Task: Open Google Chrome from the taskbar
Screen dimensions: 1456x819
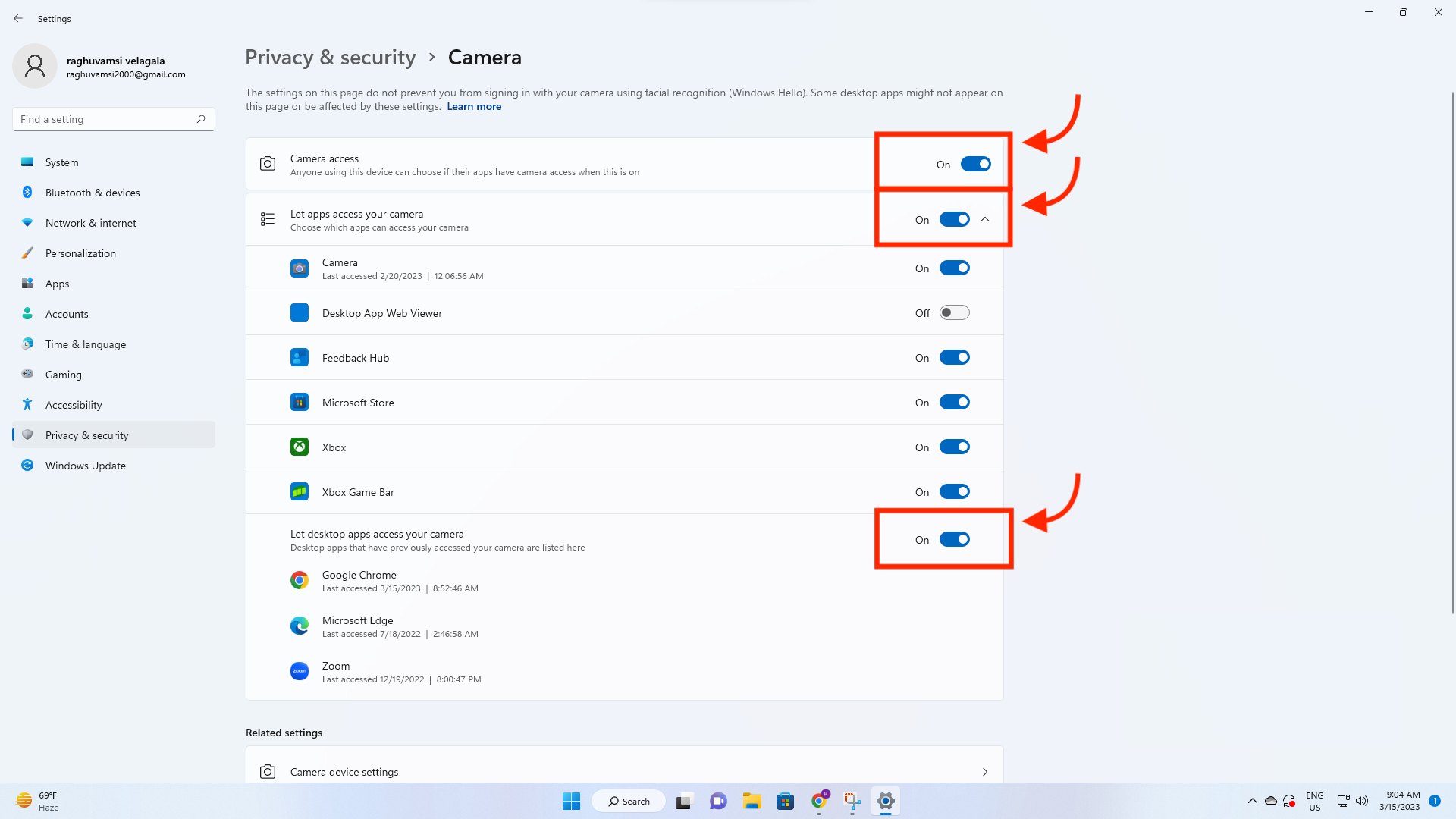Action: 819,801
